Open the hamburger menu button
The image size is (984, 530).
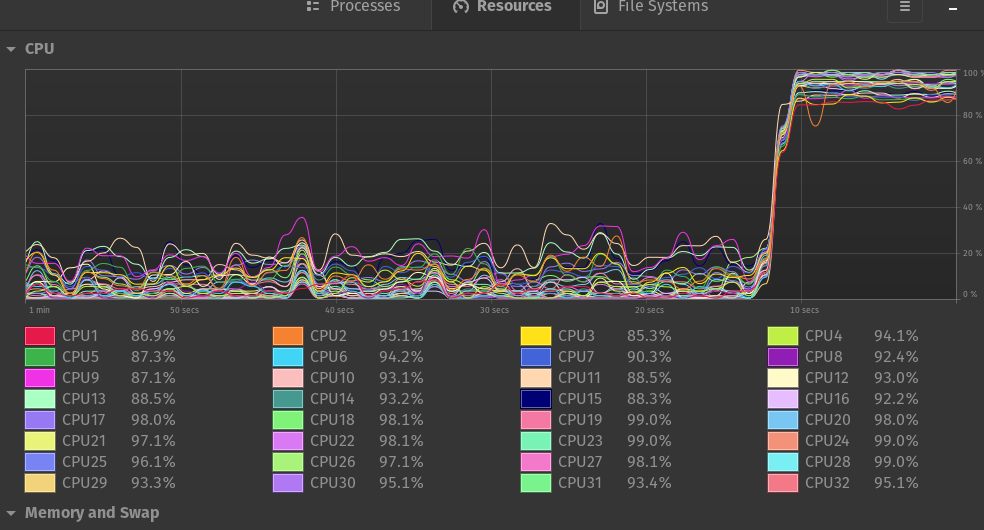pyautogui.click(x=904, y=7)
